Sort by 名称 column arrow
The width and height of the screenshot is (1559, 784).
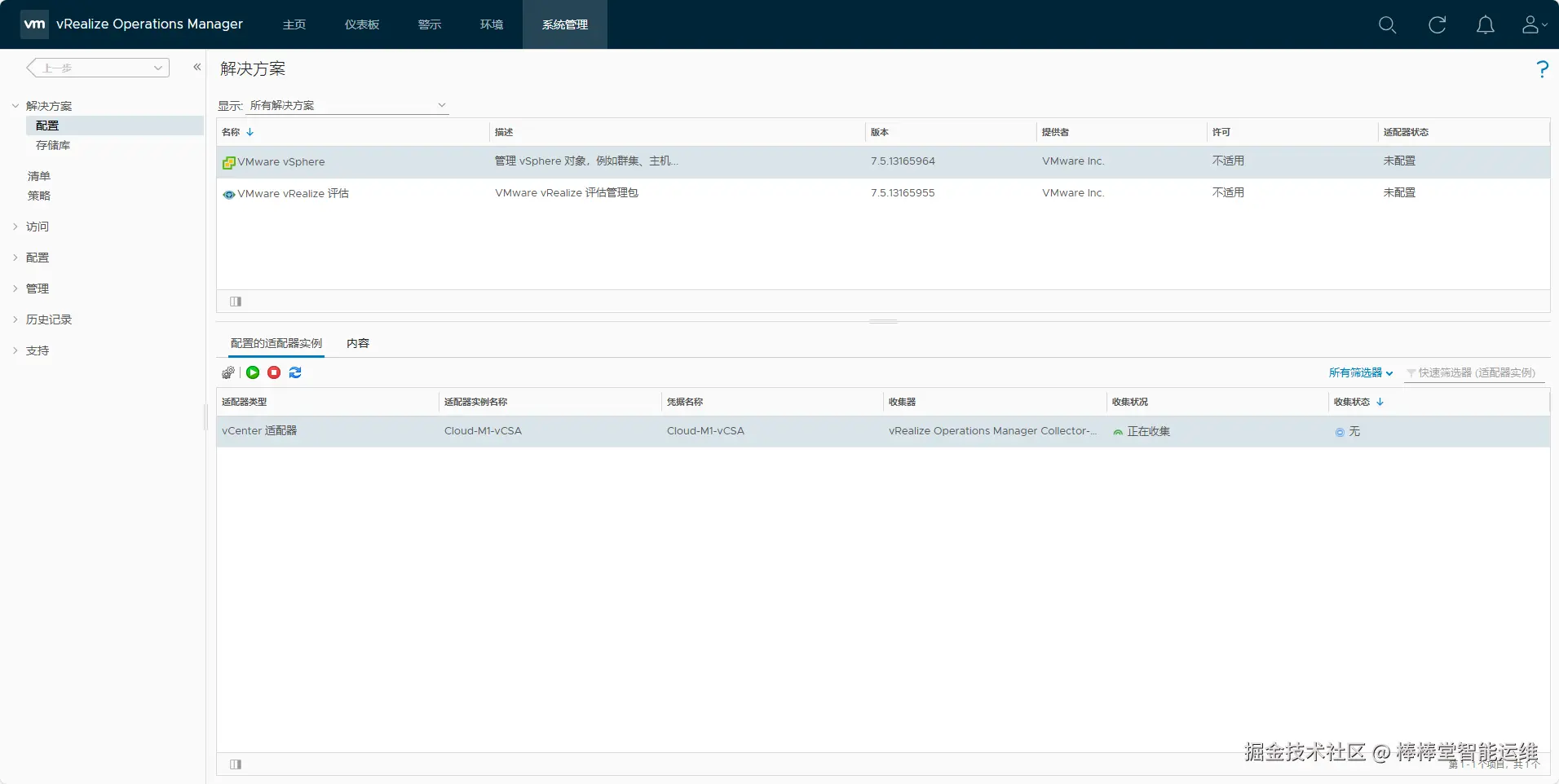click(250, 132)
